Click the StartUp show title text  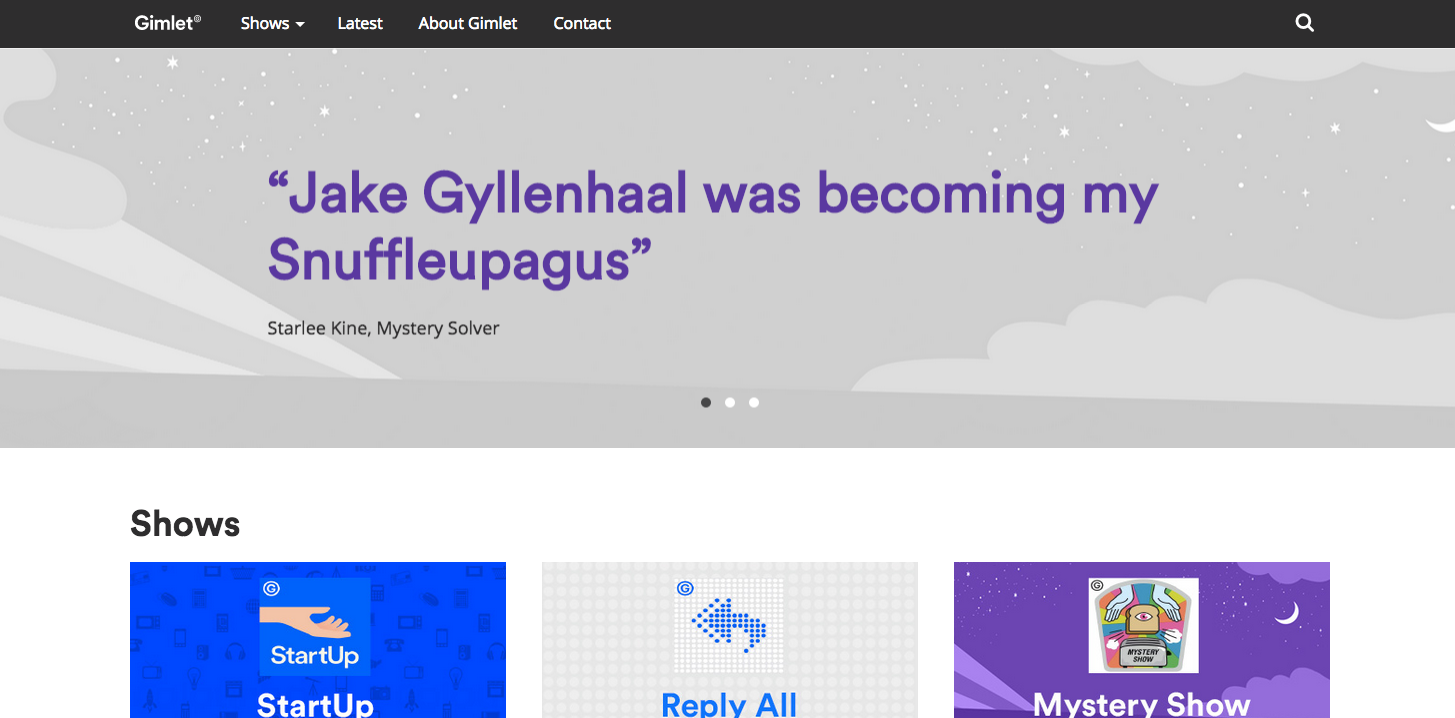pos(315,704)
